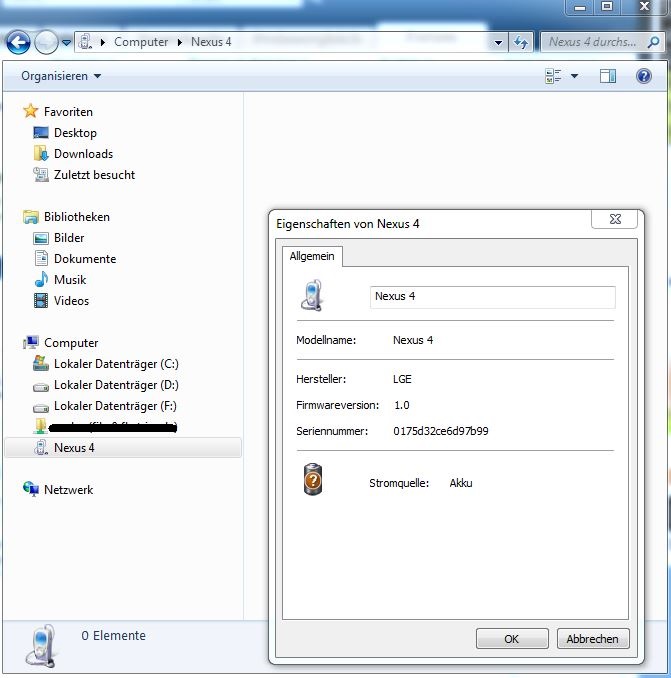The height and width of the screenshot is (678, 671).
Task: Open the view options dropdown arrow
Action: tap(574, 76)
